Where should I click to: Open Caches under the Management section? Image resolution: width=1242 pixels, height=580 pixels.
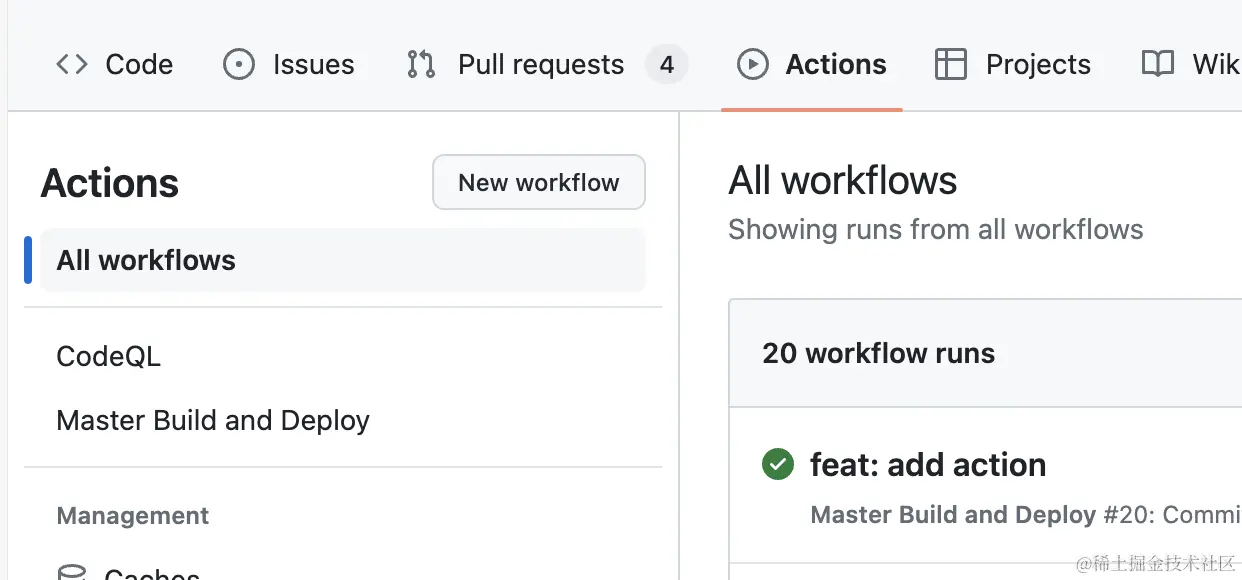click(x=152, y=575)
